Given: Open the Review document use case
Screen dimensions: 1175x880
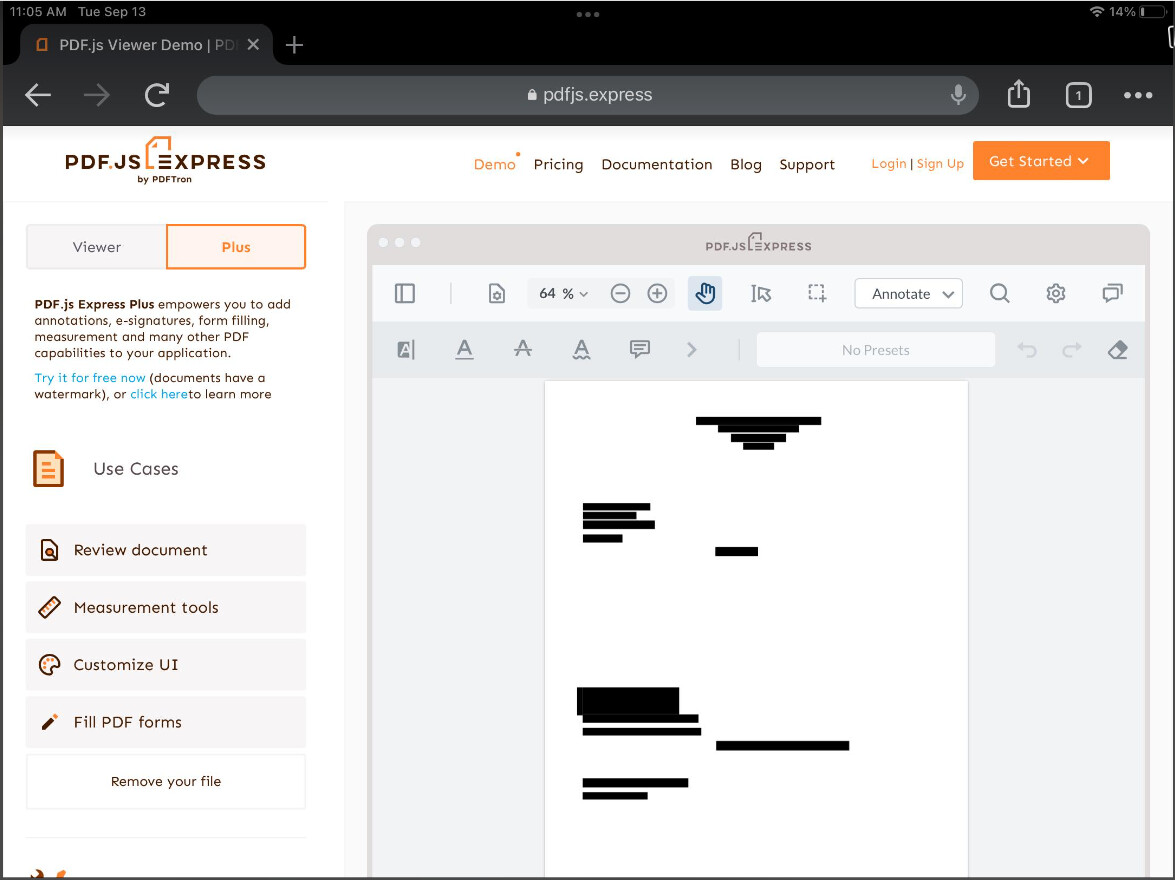Looking at the screenshot, I should click(166, 550).
